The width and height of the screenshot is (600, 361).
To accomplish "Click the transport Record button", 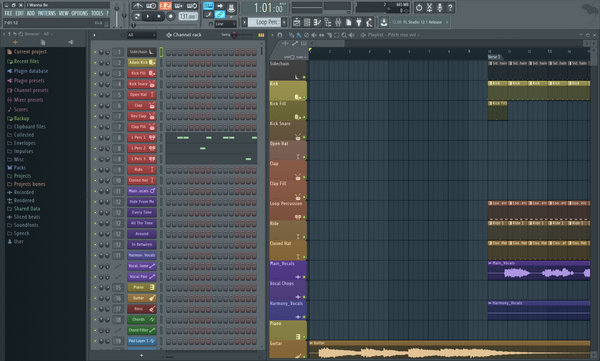I will [170, 16].
